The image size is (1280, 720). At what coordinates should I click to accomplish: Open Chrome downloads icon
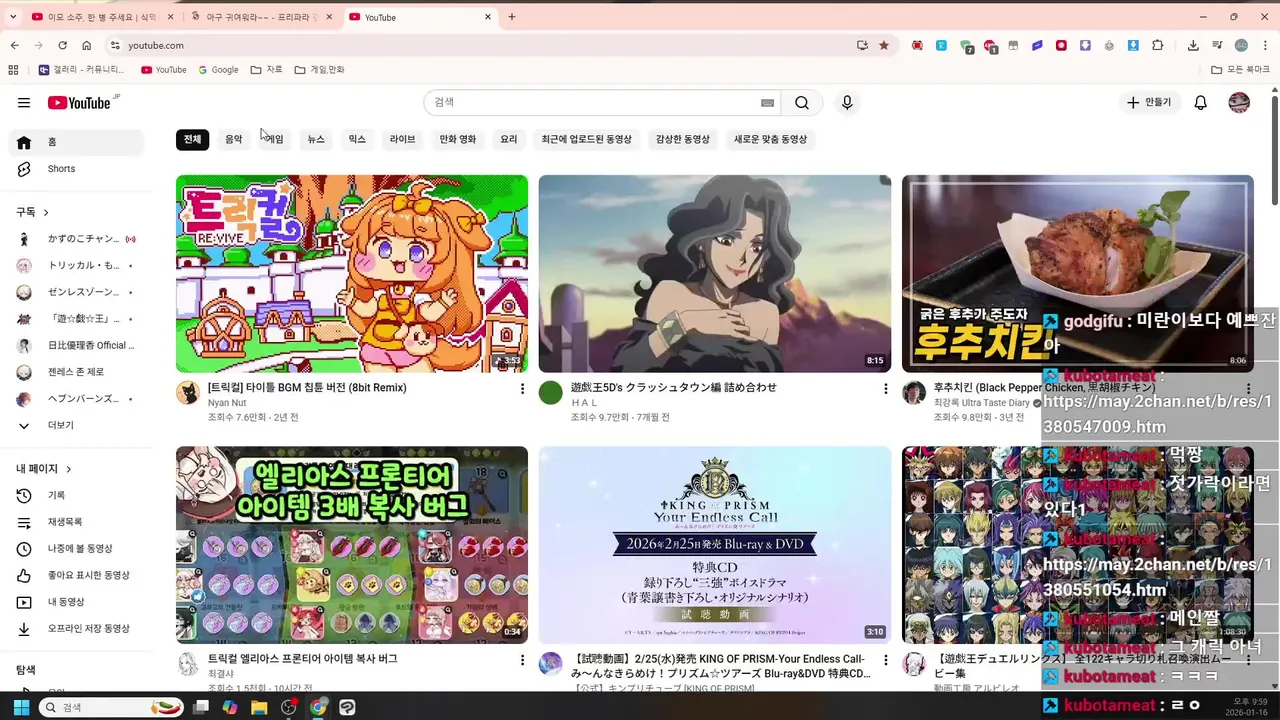tap(1193, 45)
